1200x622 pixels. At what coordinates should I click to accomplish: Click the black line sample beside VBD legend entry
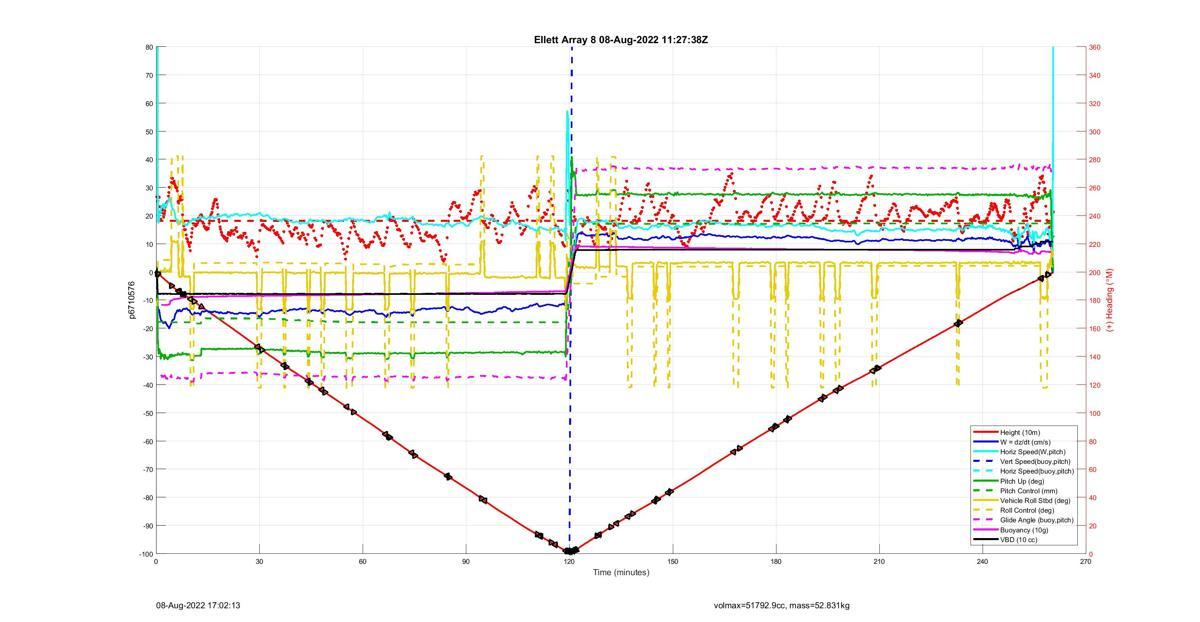(984, 540)
